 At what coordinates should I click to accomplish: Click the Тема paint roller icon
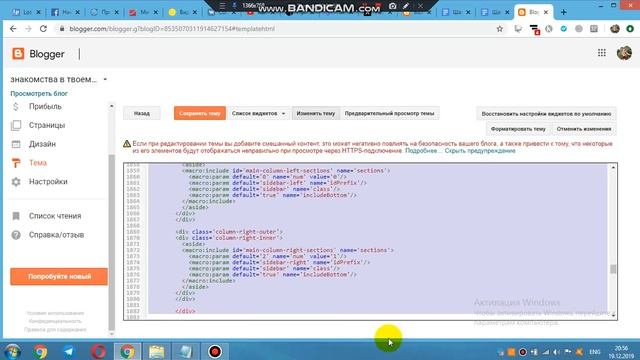click(16, 163)
